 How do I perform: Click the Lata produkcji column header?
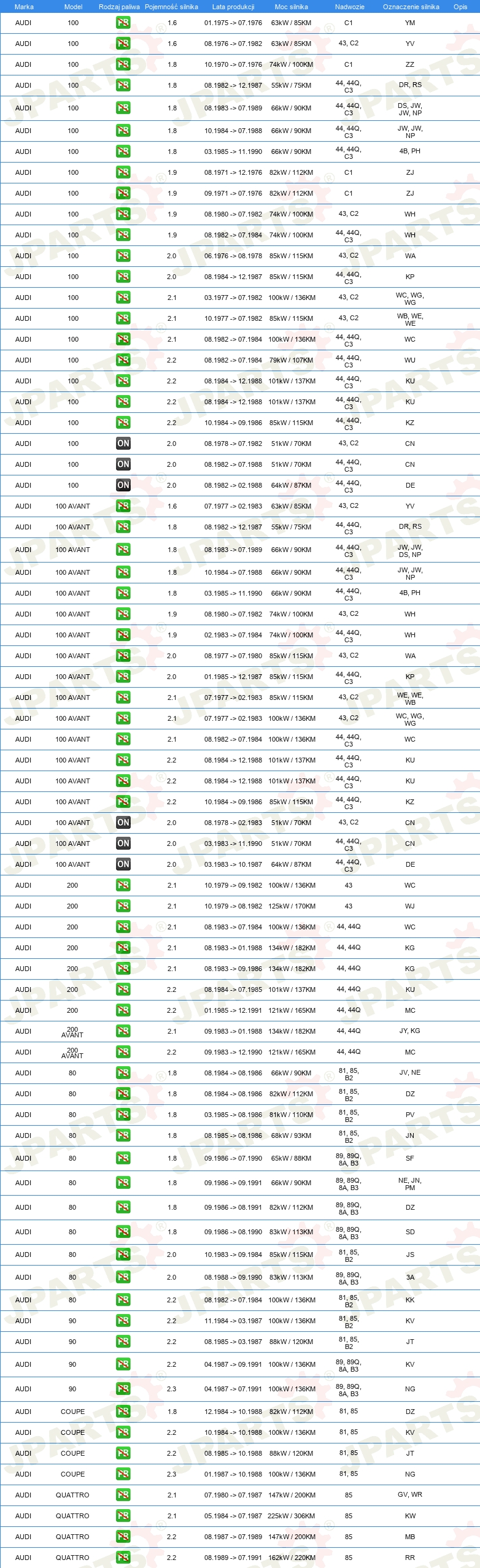(x=233, y=7)
